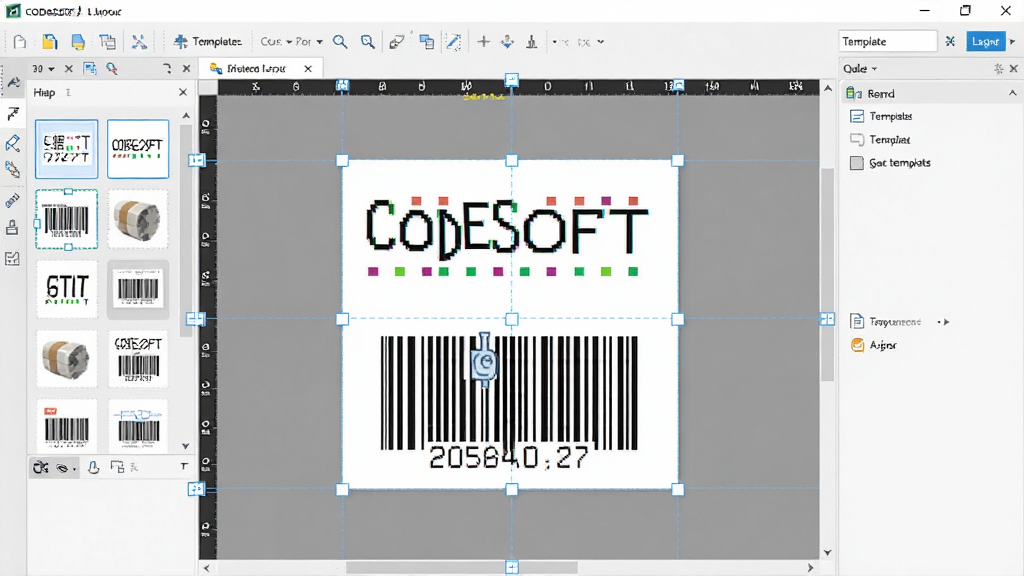Click the first icon below the thumbnails

point(40,467)
